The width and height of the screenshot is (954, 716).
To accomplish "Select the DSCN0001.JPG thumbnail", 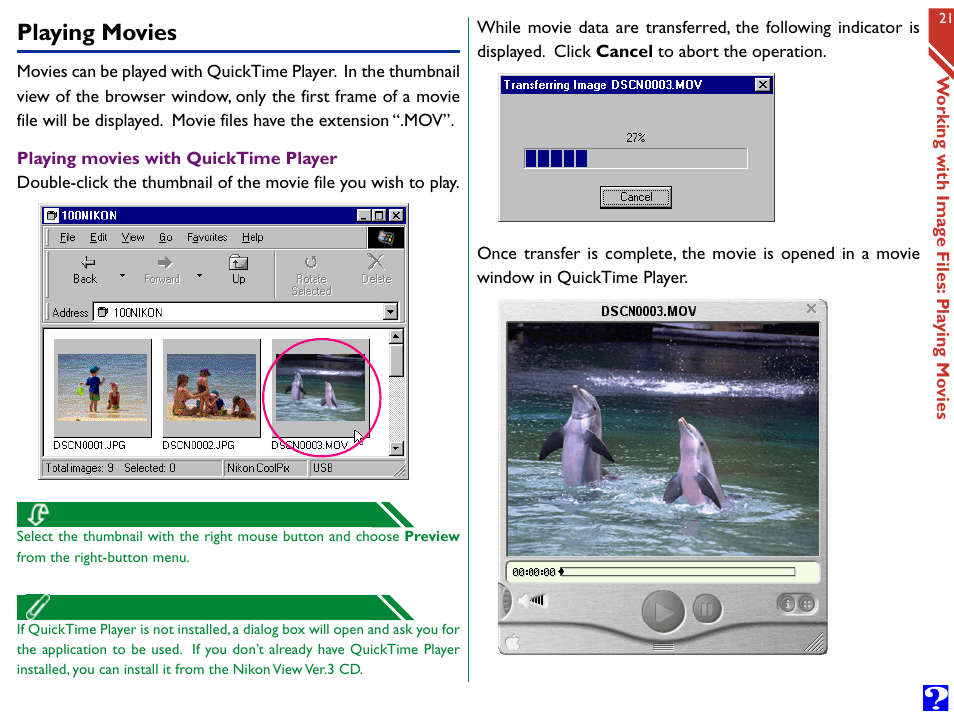I will [102, 388].
